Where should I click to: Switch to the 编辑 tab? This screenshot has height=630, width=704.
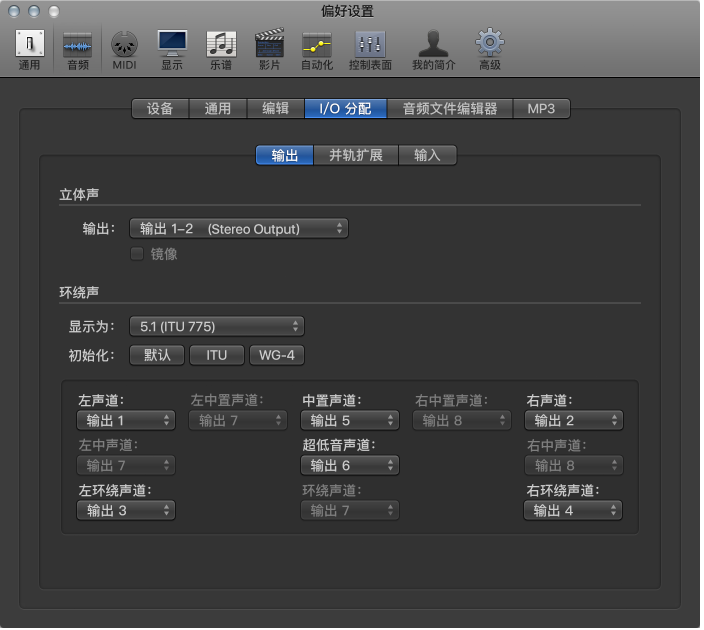tap(275, 109)
